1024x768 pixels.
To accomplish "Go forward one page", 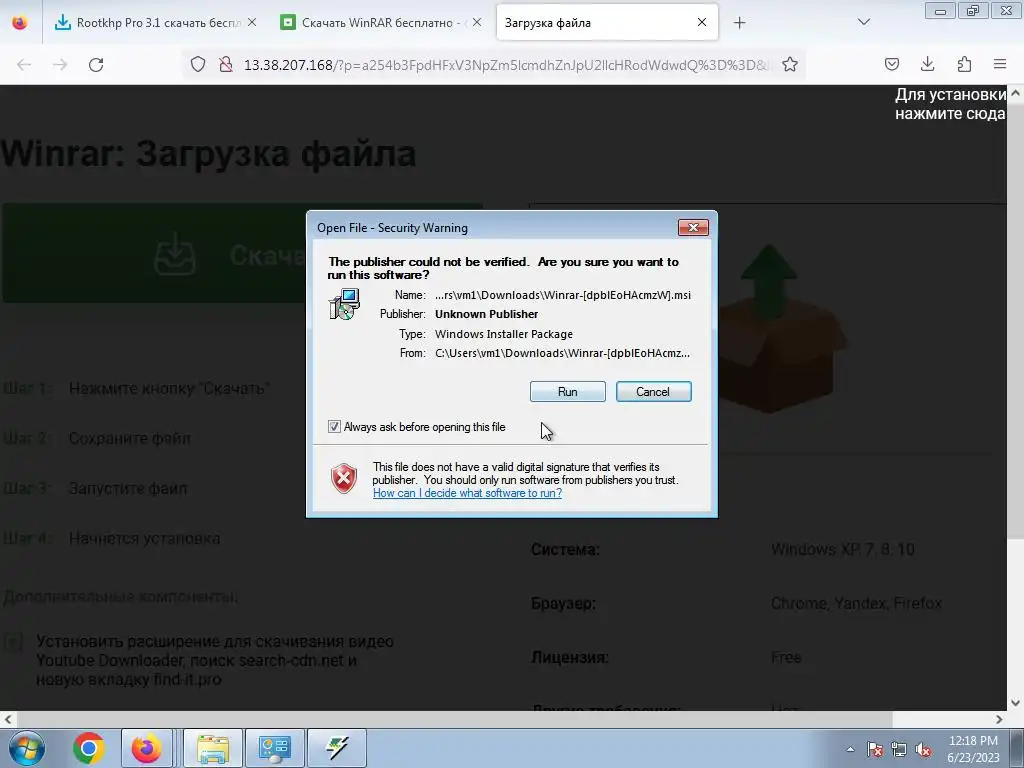I will (x=60, y=65).
